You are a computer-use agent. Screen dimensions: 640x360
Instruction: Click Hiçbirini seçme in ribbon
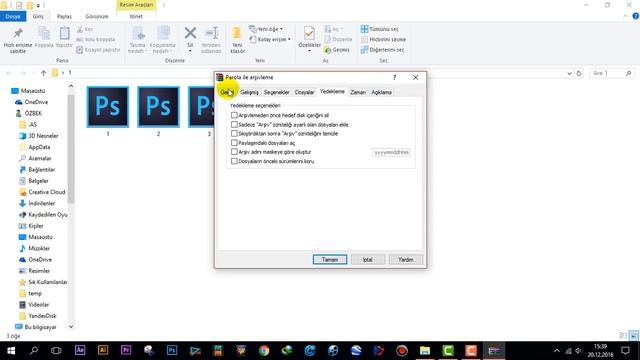coord(383,39)
